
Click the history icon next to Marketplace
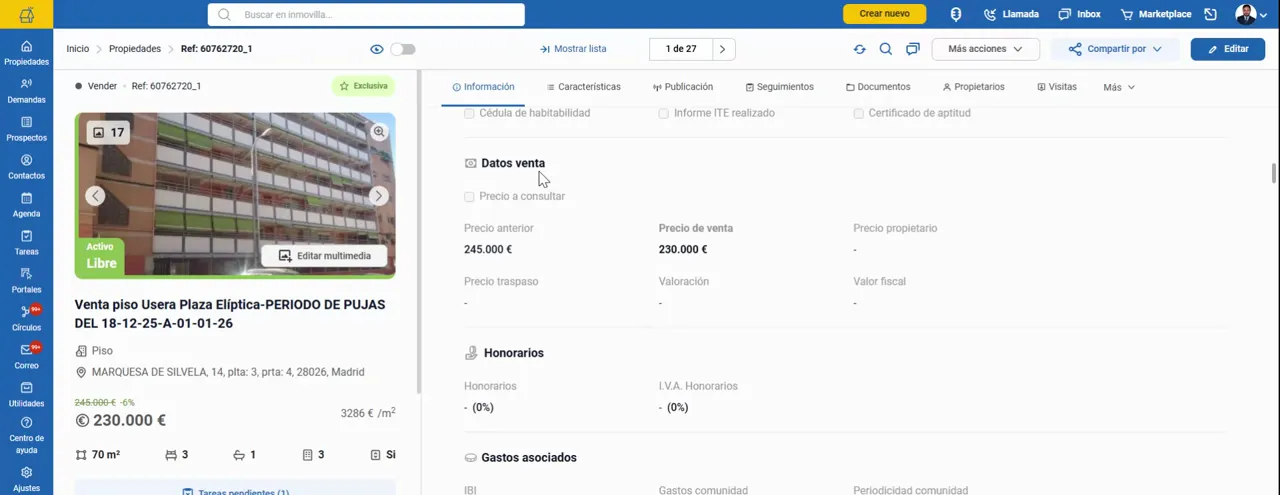click(x=1211, y=14)
